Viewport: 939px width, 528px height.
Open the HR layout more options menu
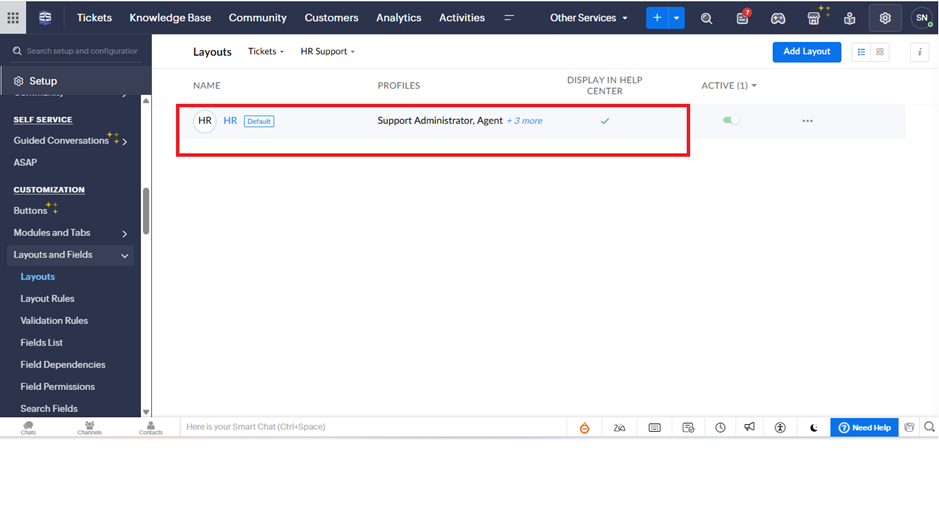(x=807, y=121)
